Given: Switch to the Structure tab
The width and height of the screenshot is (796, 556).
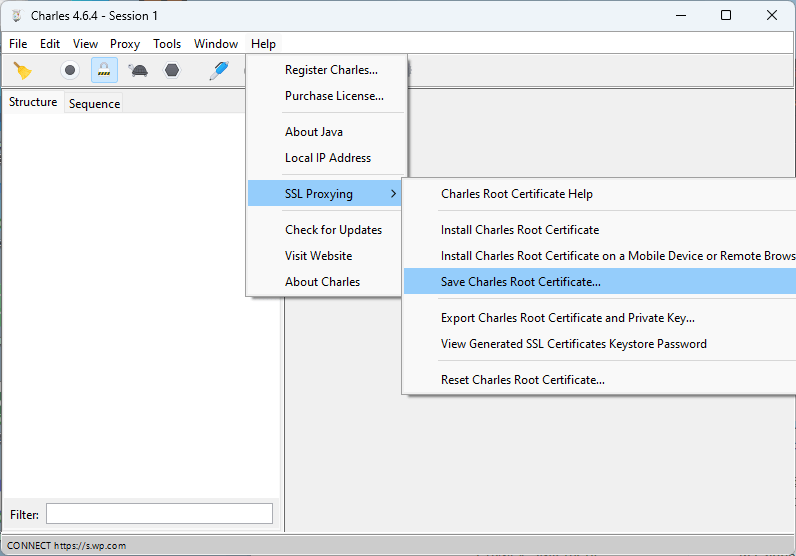Looking at the screenshot, I should 33,102.
